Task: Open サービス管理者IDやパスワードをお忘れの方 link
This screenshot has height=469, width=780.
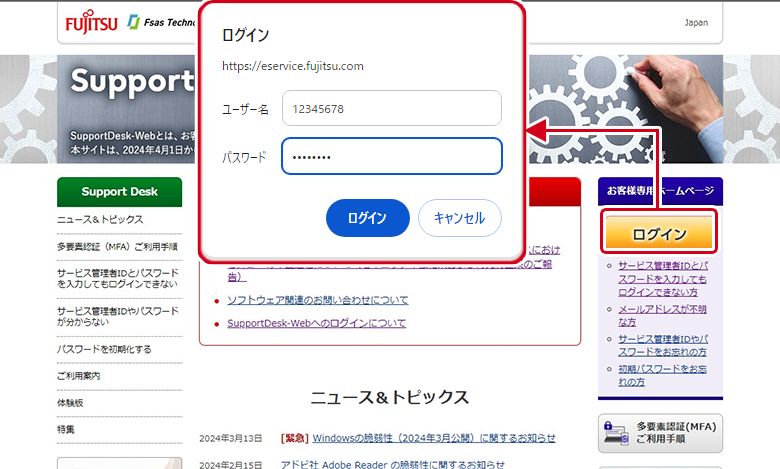Action: [x=663, y=346]
